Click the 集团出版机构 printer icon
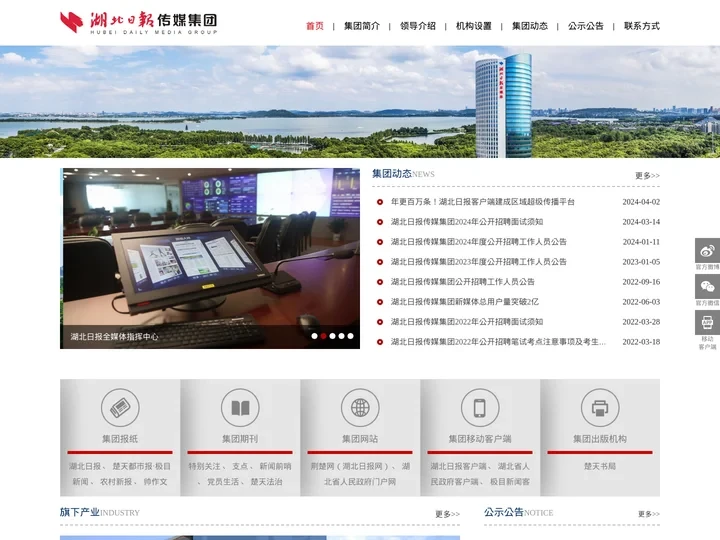The height and width of the screenshot is (540, 720). point(600,407)
